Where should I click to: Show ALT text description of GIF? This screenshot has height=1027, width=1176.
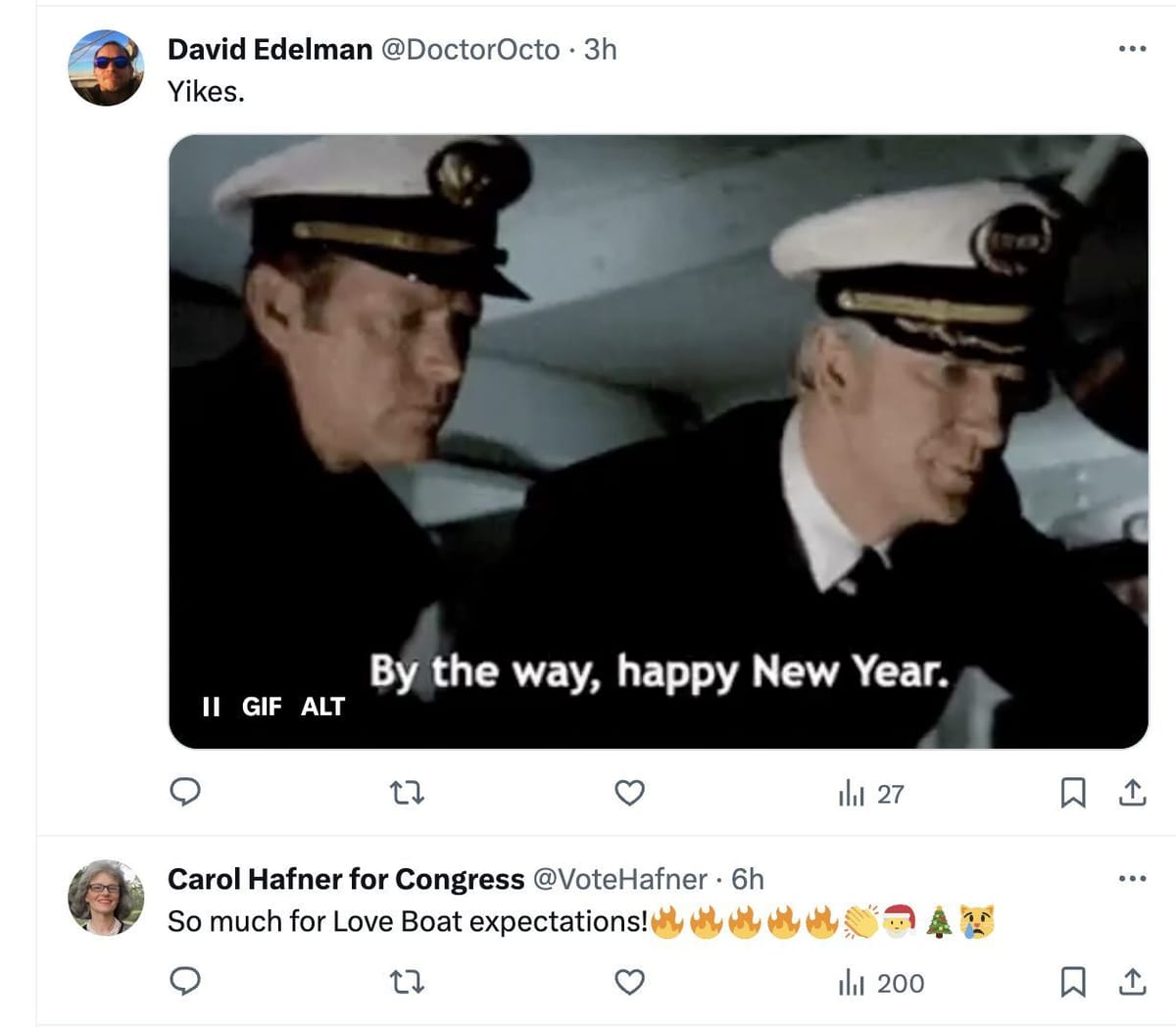[322, 707]
